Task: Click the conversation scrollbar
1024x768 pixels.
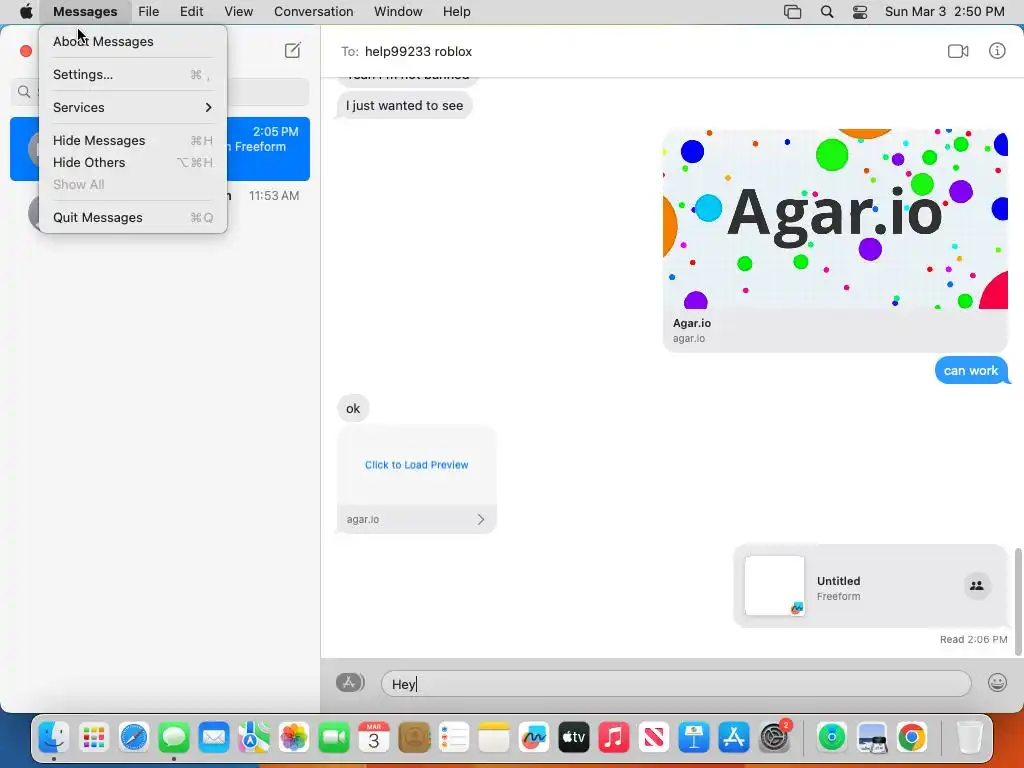Action: 1018,601
